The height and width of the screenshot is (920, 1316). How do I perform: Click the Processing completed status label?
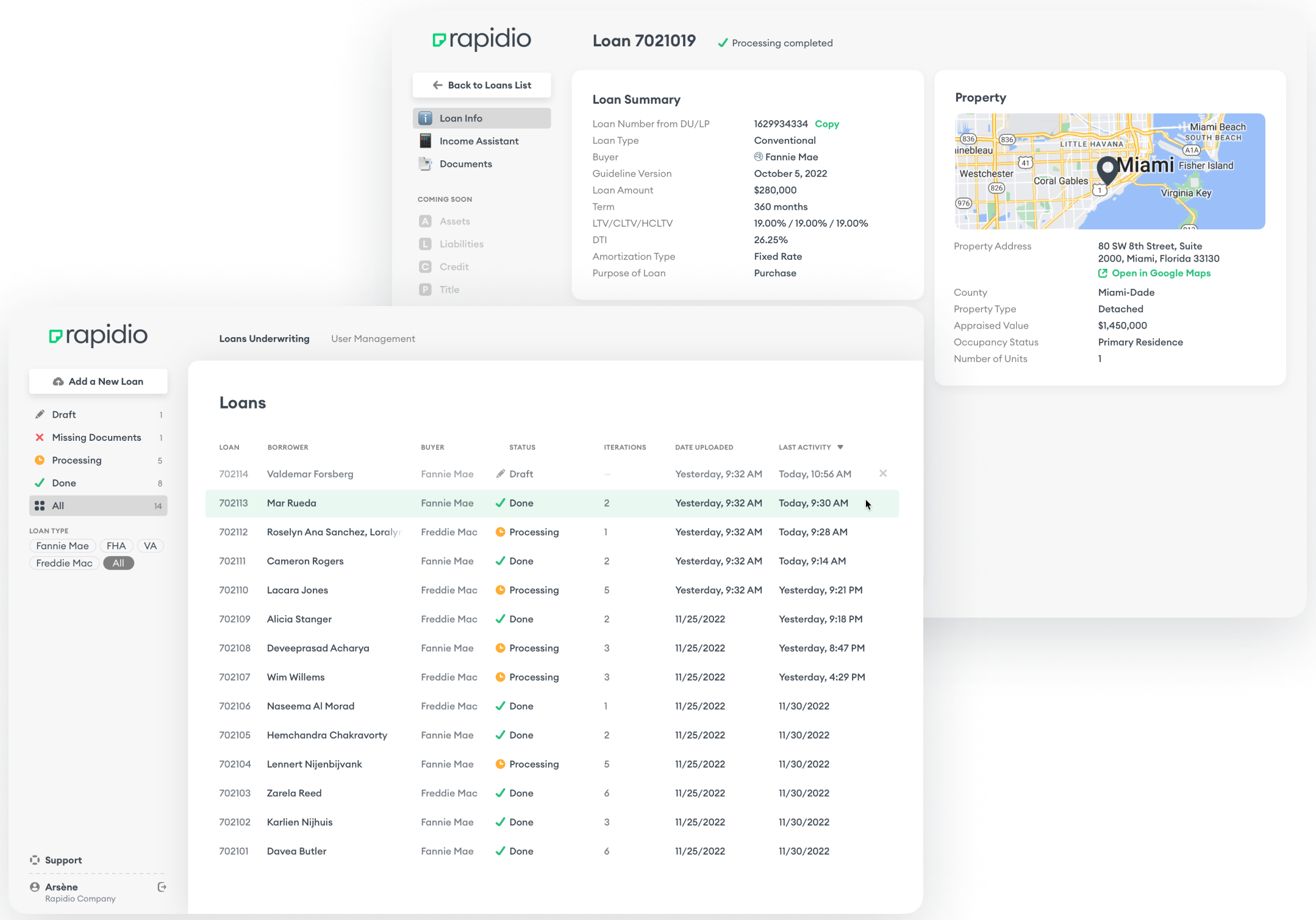(782, 43)
